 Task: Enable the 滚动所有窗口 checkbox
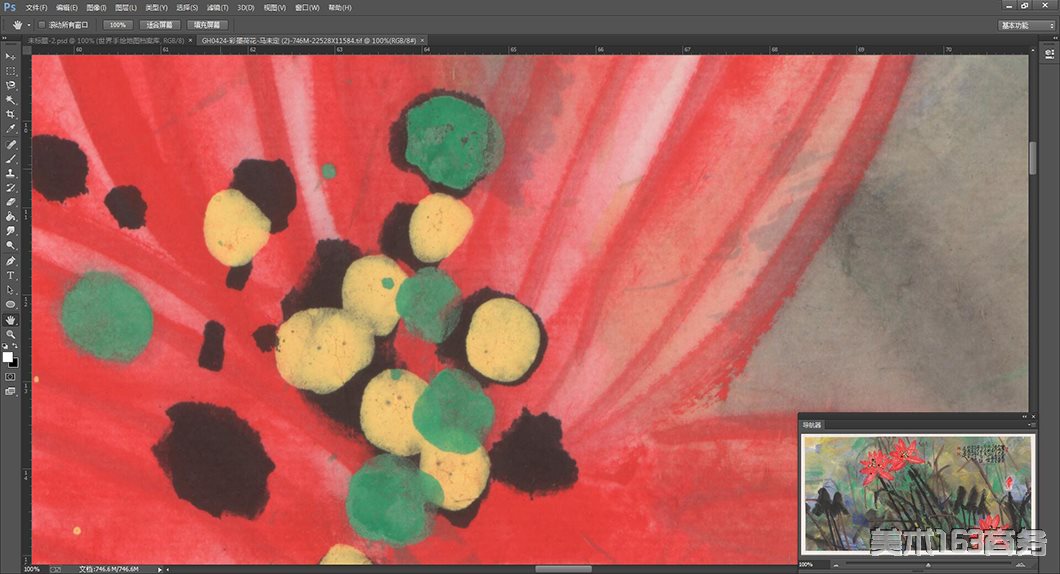pyautogui.click(x=42, y=24)
